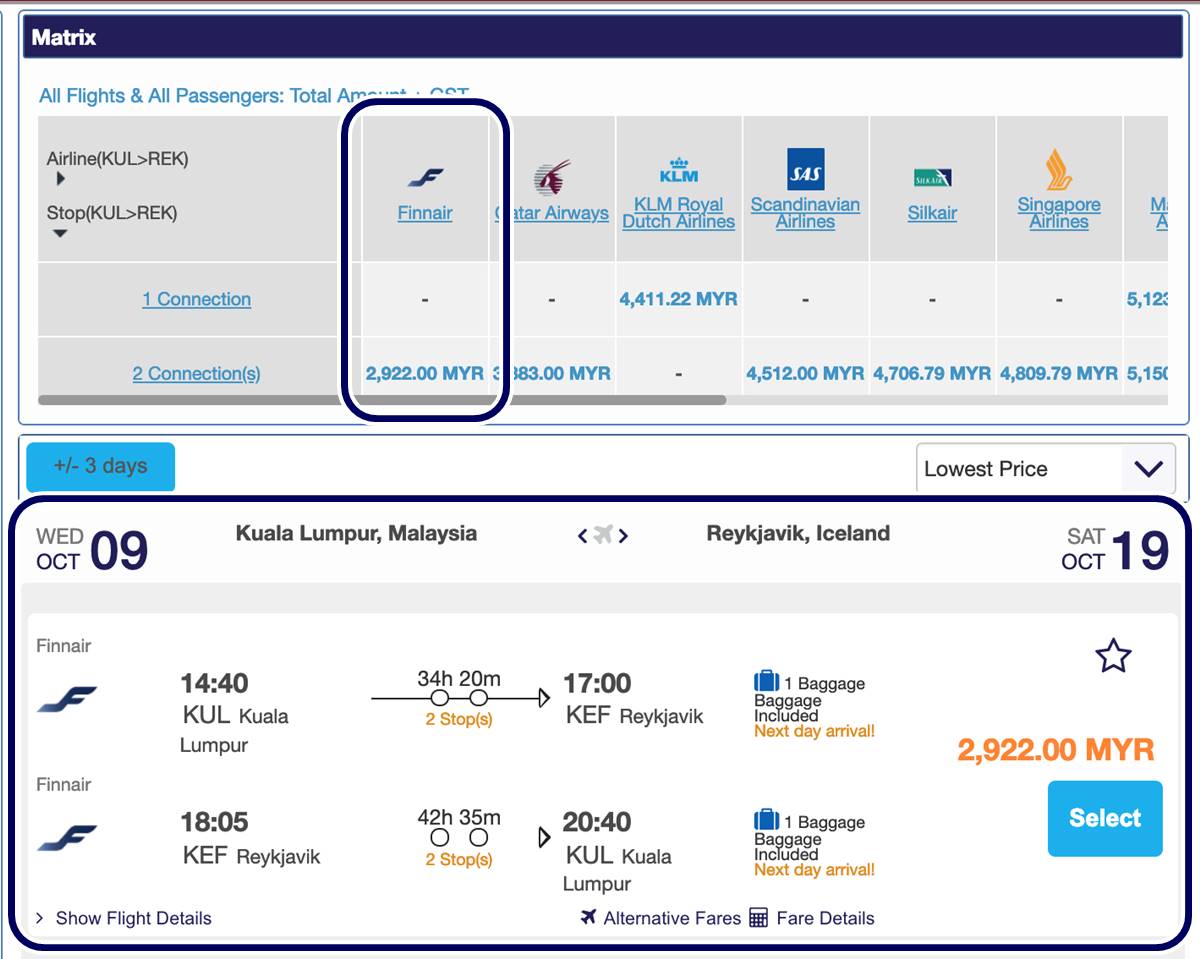Collapse Stop(KUL>REK) arrow
1200x959 pixels.
click(x=61, y=233)
